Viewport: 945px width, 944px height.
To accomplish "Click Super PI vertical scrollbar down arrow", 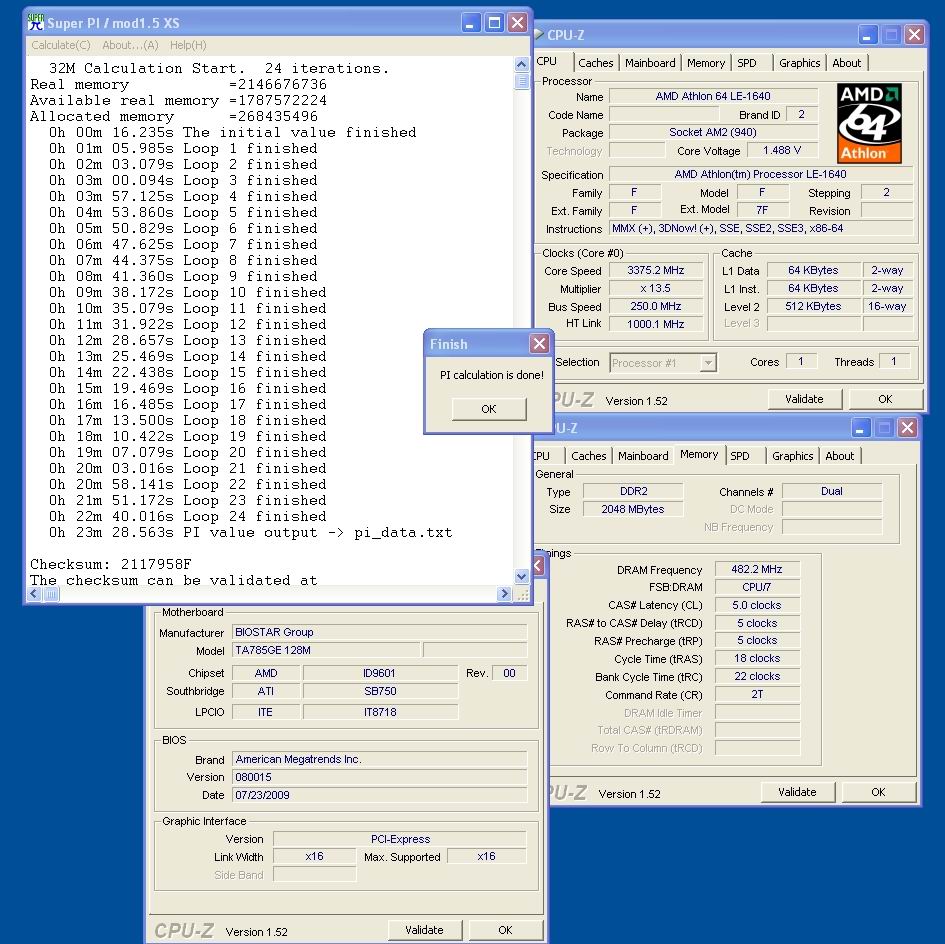I will coord(521,577).
